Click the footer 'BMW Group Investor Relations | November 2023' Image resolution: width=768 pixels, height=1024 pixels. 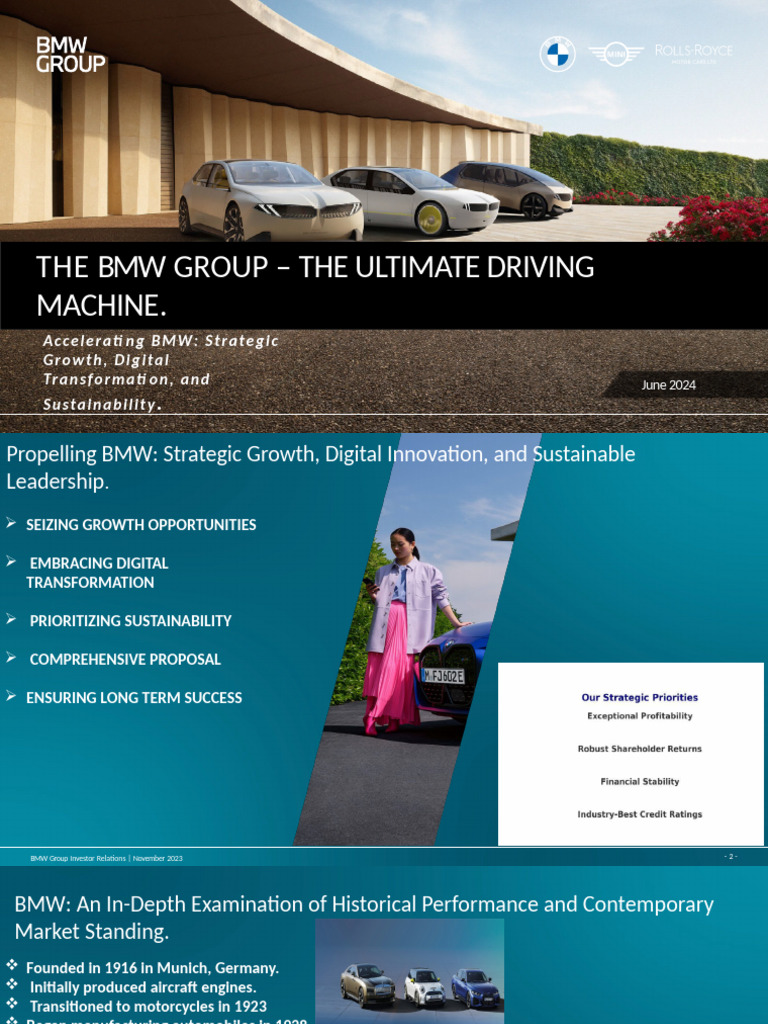click(x=106, y=859)
